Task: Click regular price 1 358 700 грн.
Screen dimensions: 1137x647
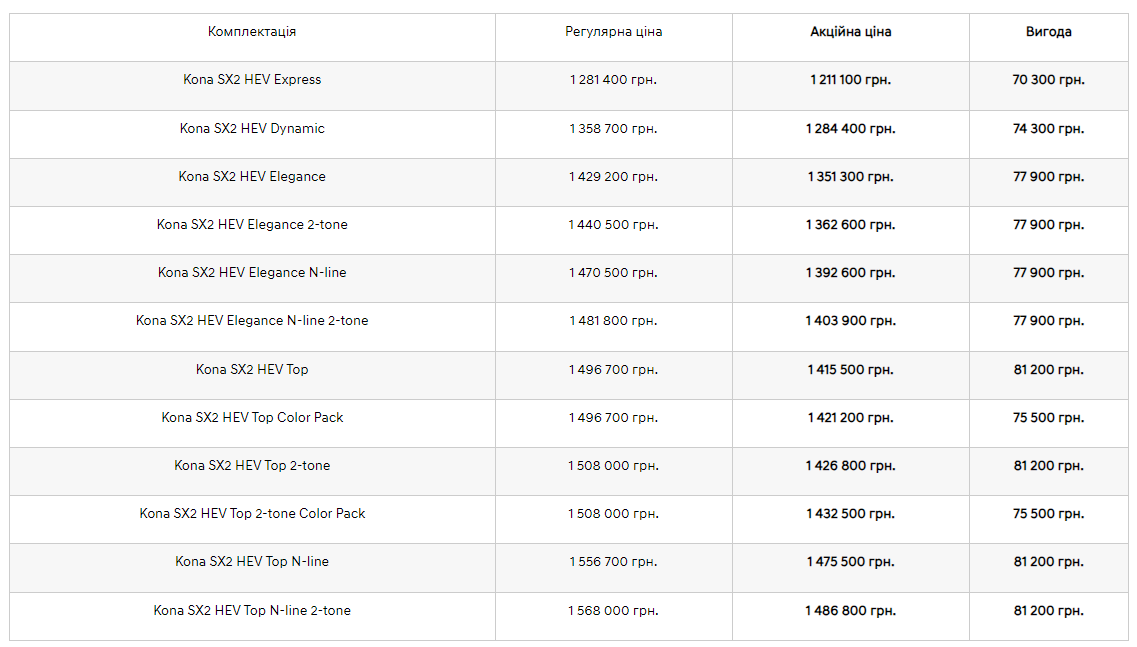Action: click(x=613, y=129)
